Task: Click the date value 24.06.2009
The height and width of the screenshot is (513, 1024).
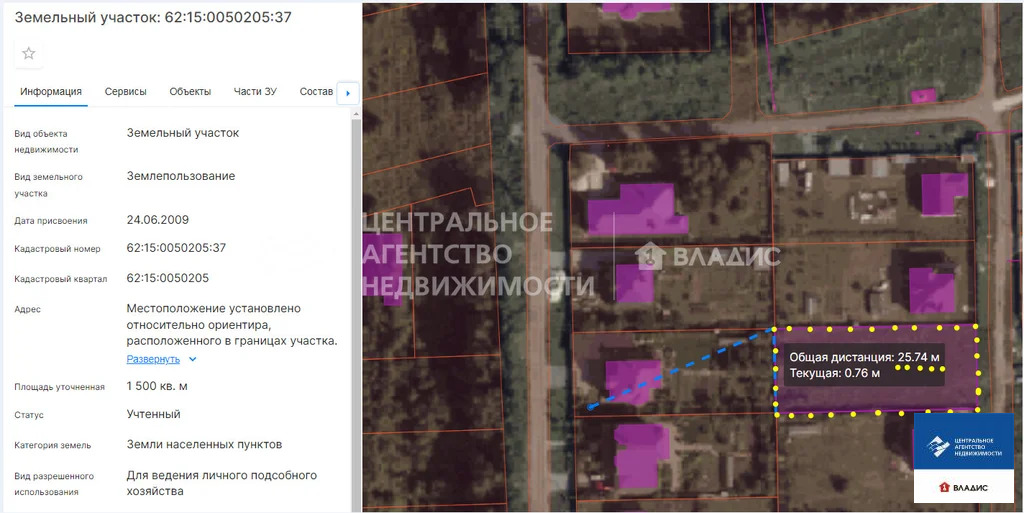Action: coord(157,220)
